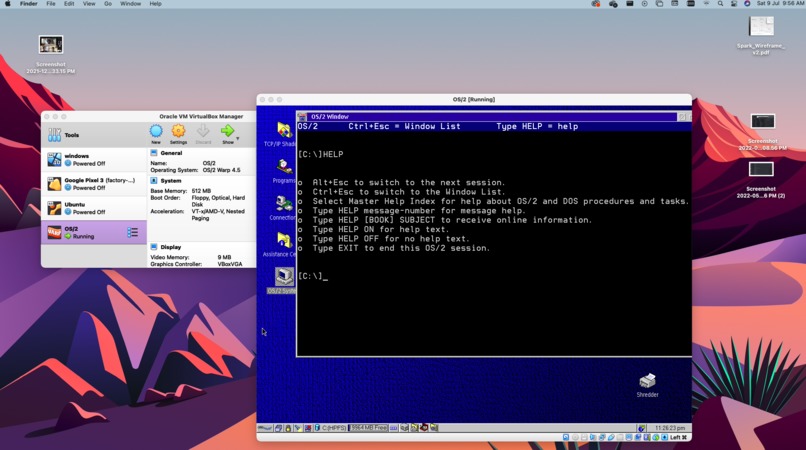Open the File menu
The image size is (806, 450).
tap(51, 4)
